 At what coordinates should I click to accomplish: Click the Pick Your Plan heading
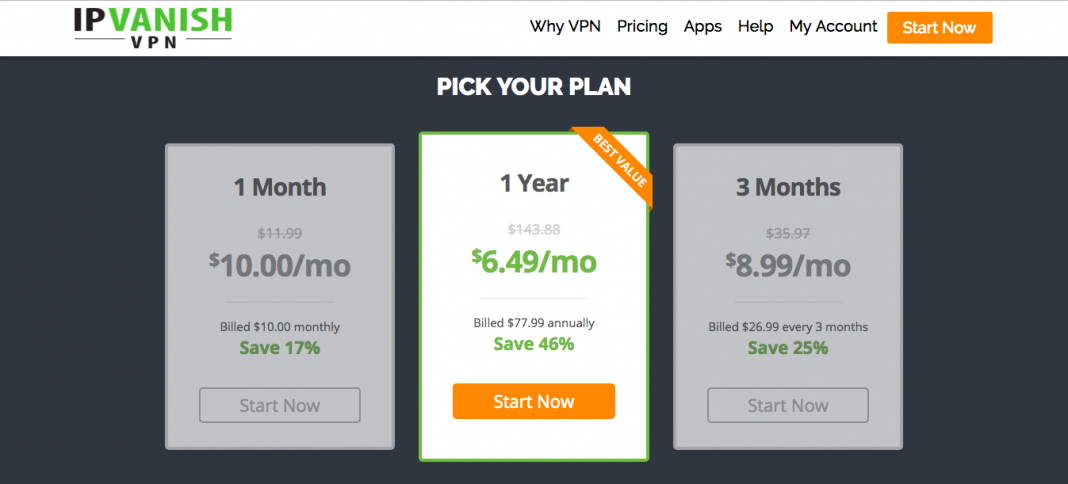click(534, 87)
